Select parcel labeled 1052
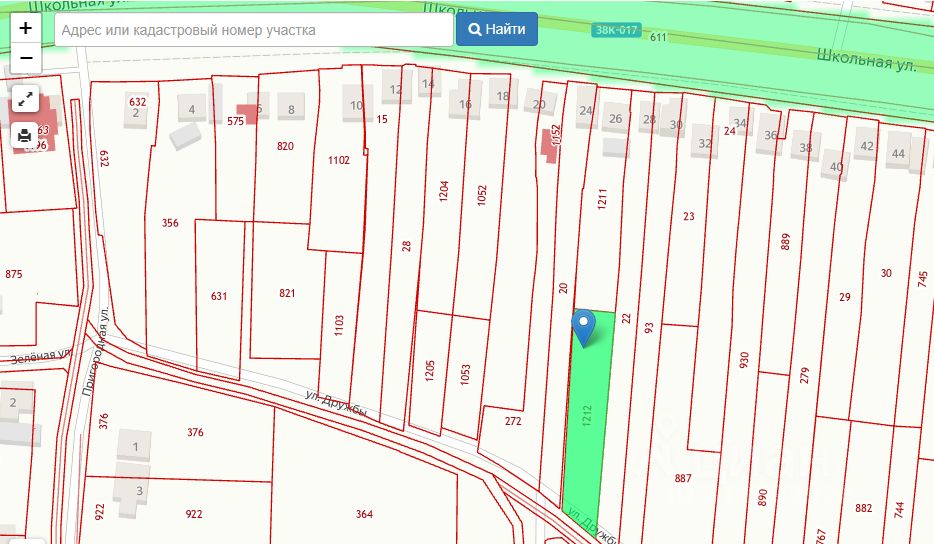Viewport: 934px width, 544px height. pyautogui.click(x=482, y=195)
